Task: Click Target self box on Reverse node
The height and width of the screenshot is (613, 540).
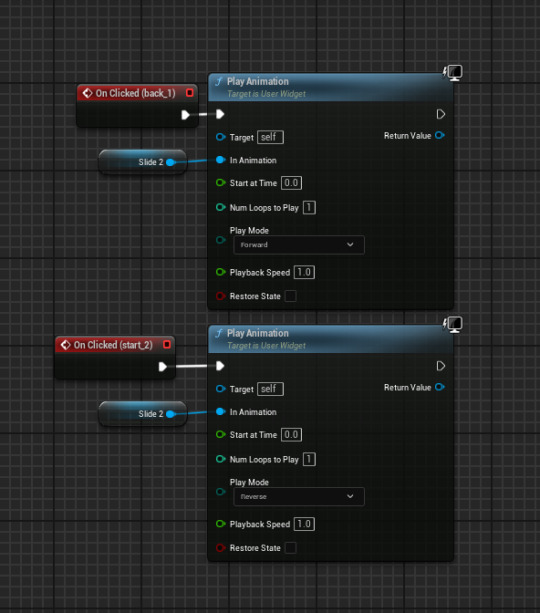Action: click(270, 389)
